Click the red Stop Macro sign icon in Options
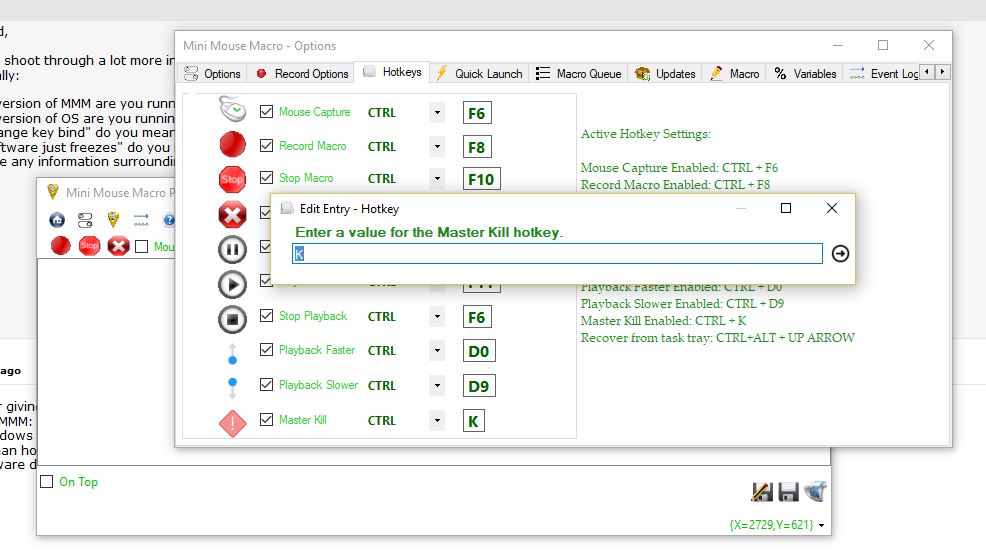The width and height of the screenshot is (986, 560). click(x=232, y=179)
